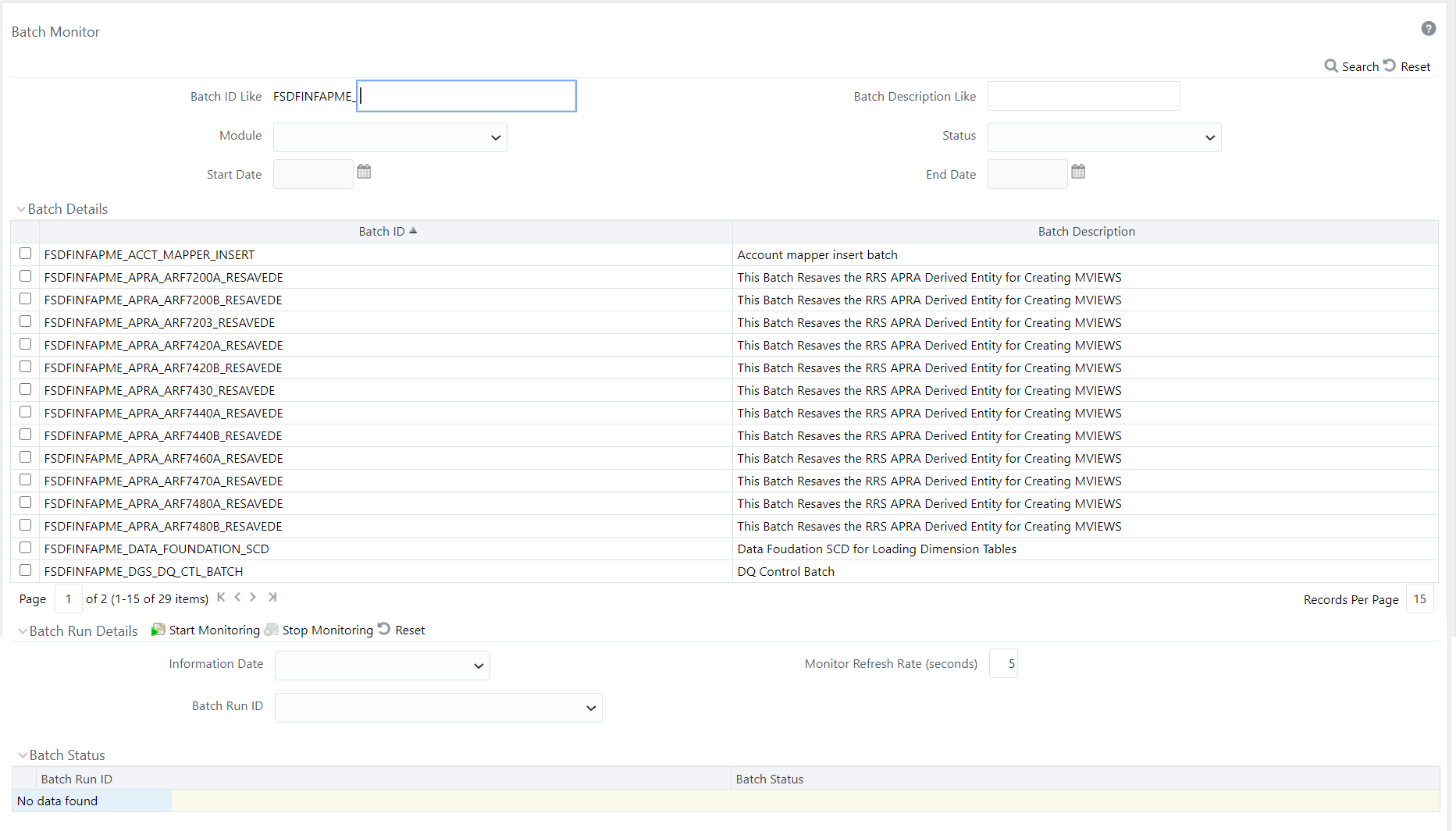Tick the select-all checkbox in Batch Details header
1456x831 pixels.
[x=25, y=231]
